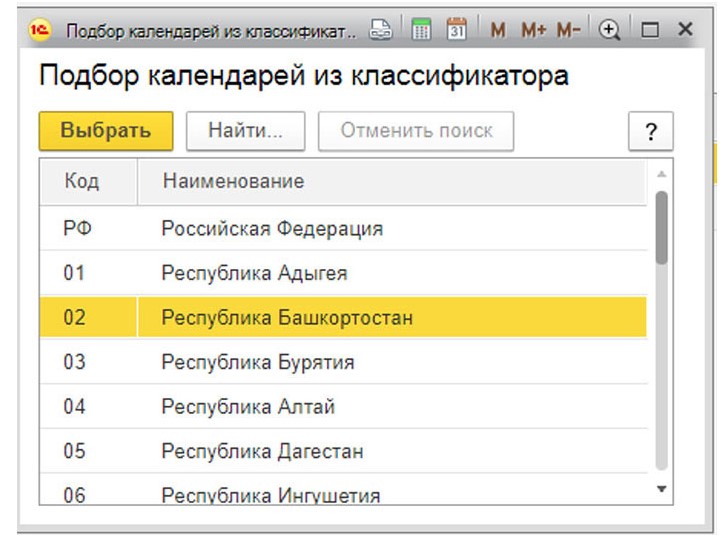The height and width of the screenshot is (542, 726).
Task: Open the calendar icon in title bar
Action: pyautogui.click(x=457, y=30)
